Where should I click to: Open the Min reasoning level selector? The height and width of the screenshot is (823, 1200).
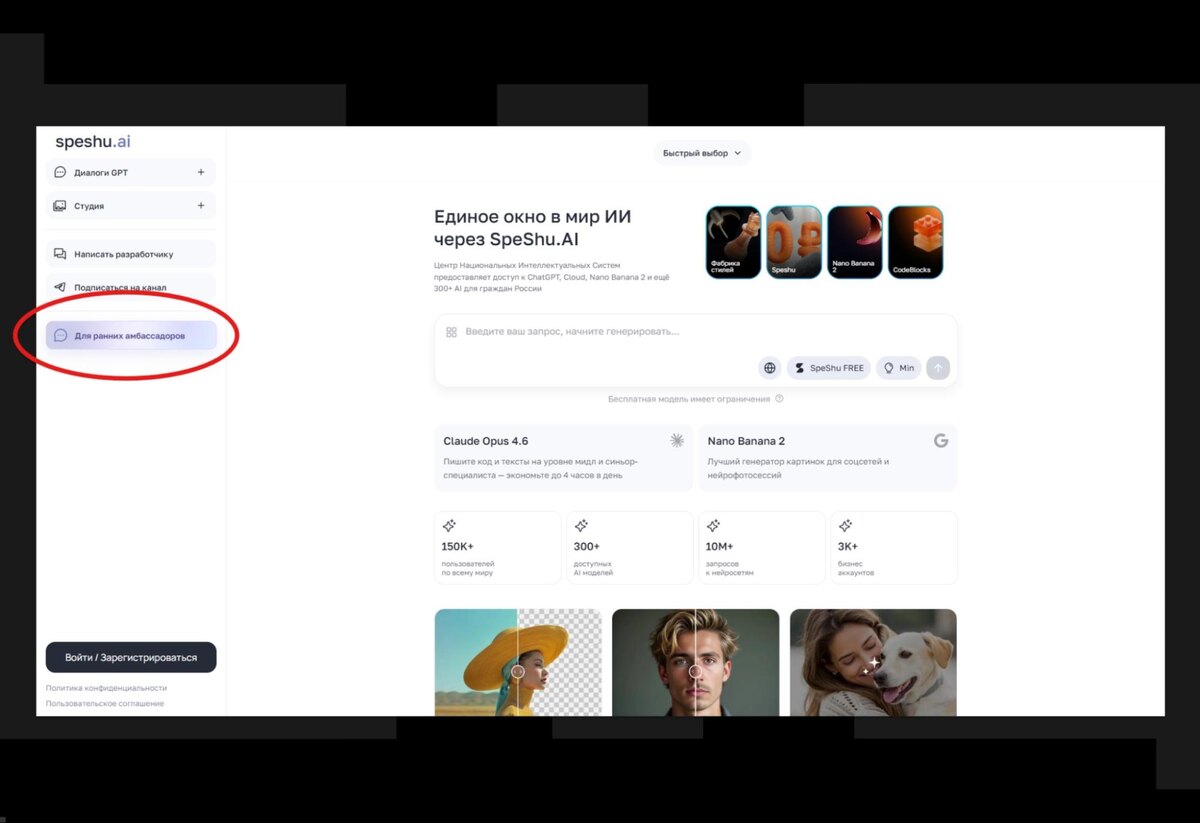[x=899, y=368]
